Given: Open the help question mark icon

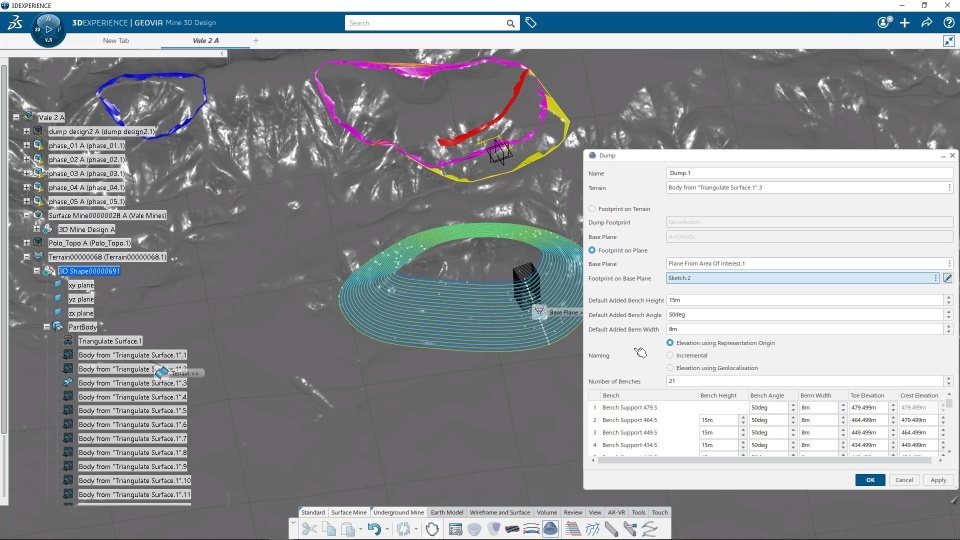Looking at the screenshot, I should [x=949, y=23].
